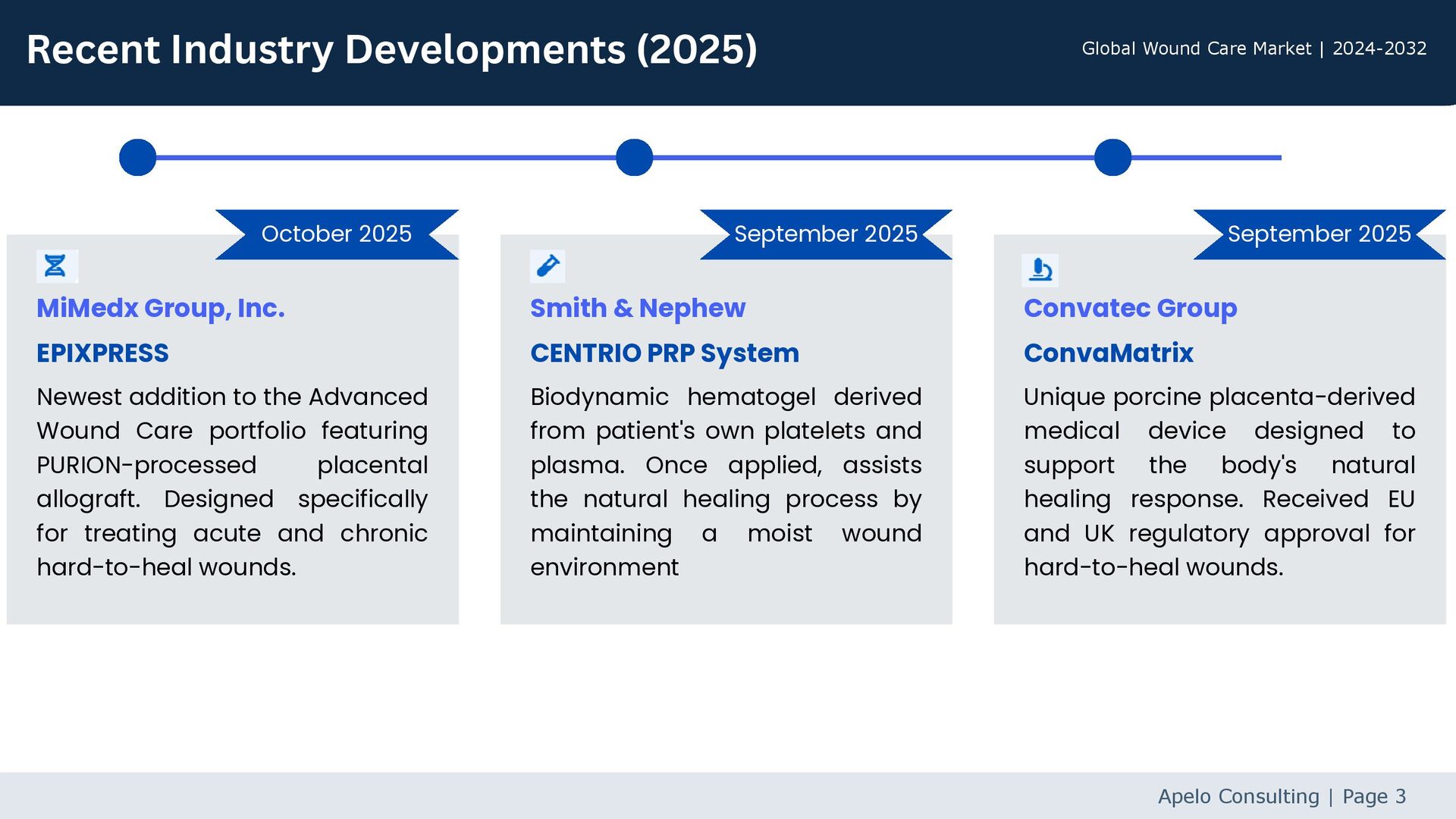Select the rightmost September 2025 ribbon banner
Screen dimensions: 1456x819
click(x=1319, y=234)
